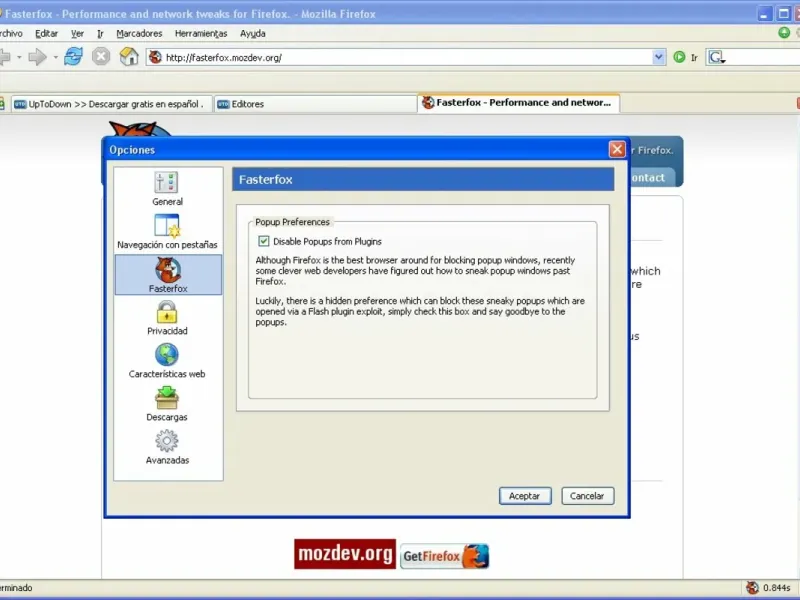Click the URL address field
Image resolution: width=800 pixels, height=600 pixels.
click(x=406, y=57)
